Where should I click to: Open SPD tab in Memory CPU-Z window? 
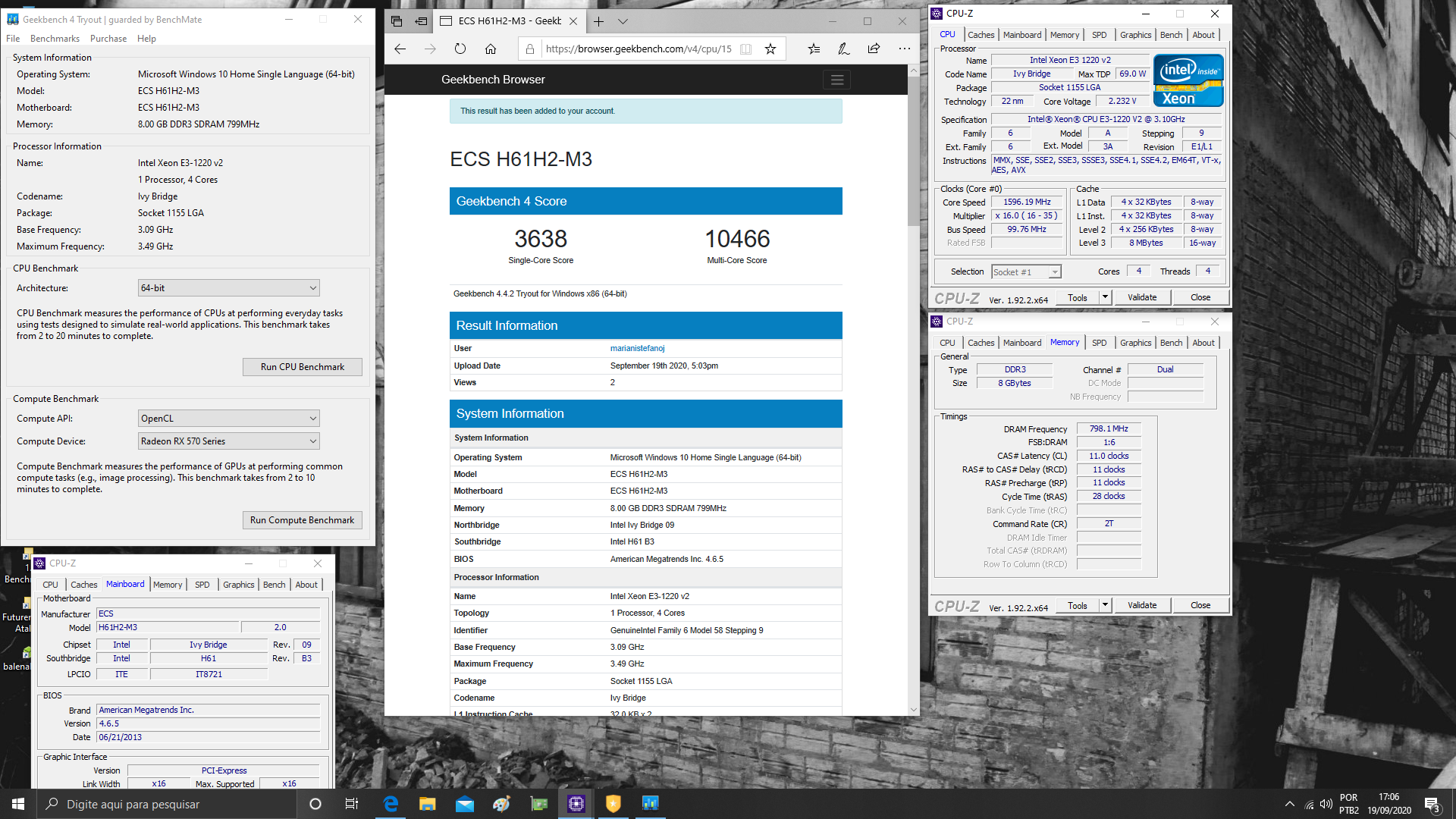tap(1099, 343)
